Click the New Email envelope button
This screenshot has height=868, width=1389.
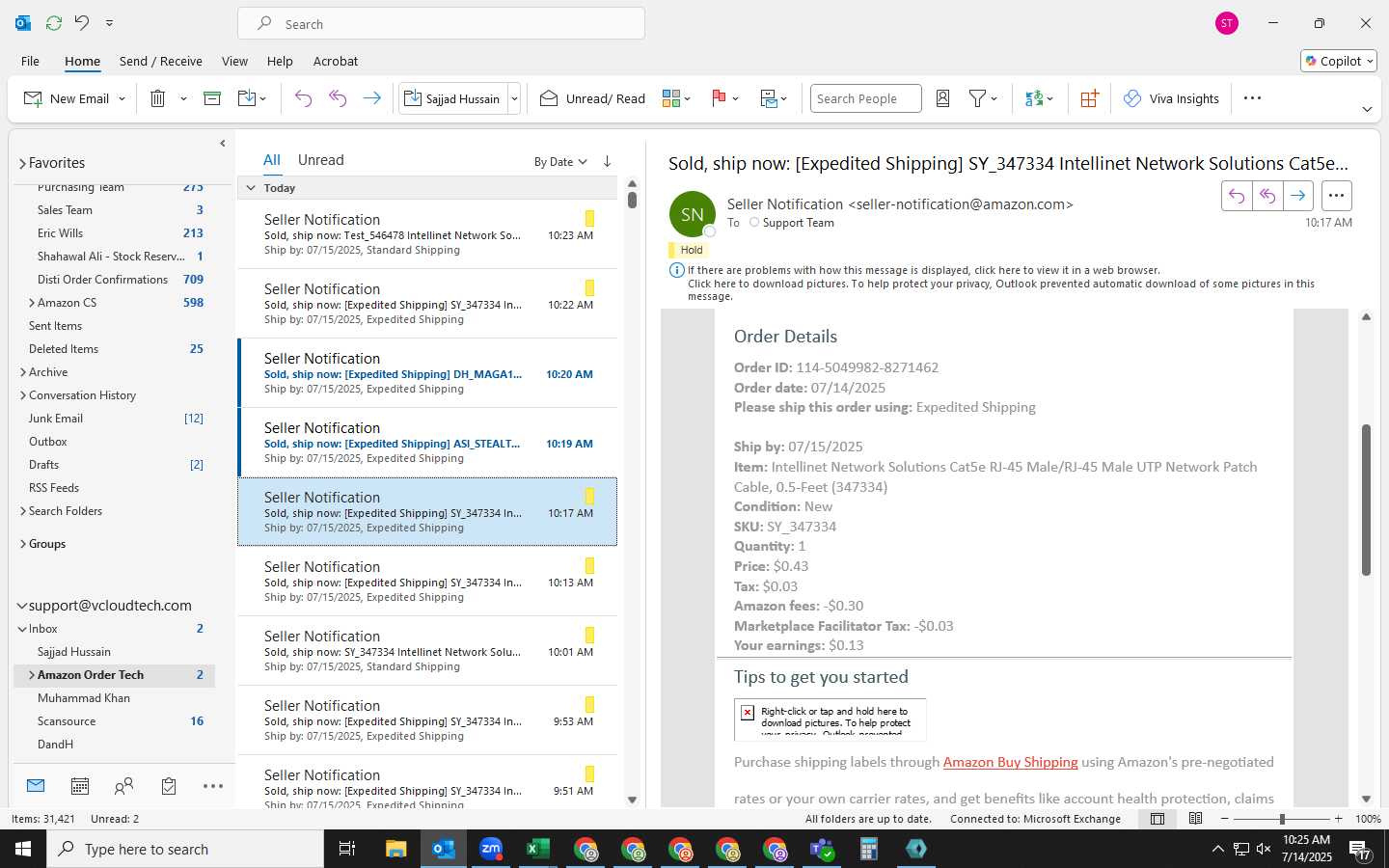point(66,98)
